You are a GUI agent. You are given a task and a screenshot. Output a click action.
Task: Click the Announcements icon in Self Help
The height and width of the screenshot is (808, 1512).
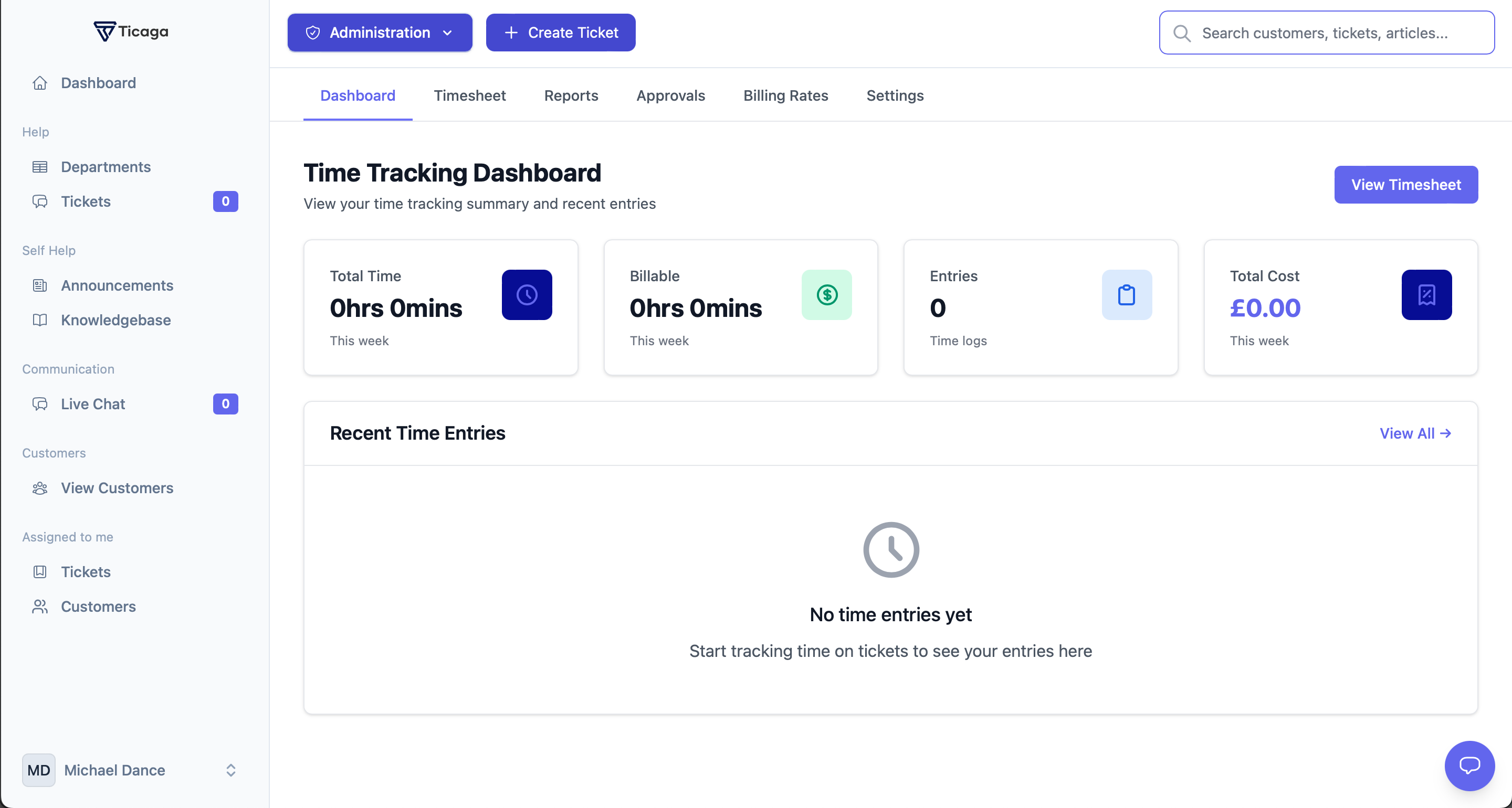[40, 285]
